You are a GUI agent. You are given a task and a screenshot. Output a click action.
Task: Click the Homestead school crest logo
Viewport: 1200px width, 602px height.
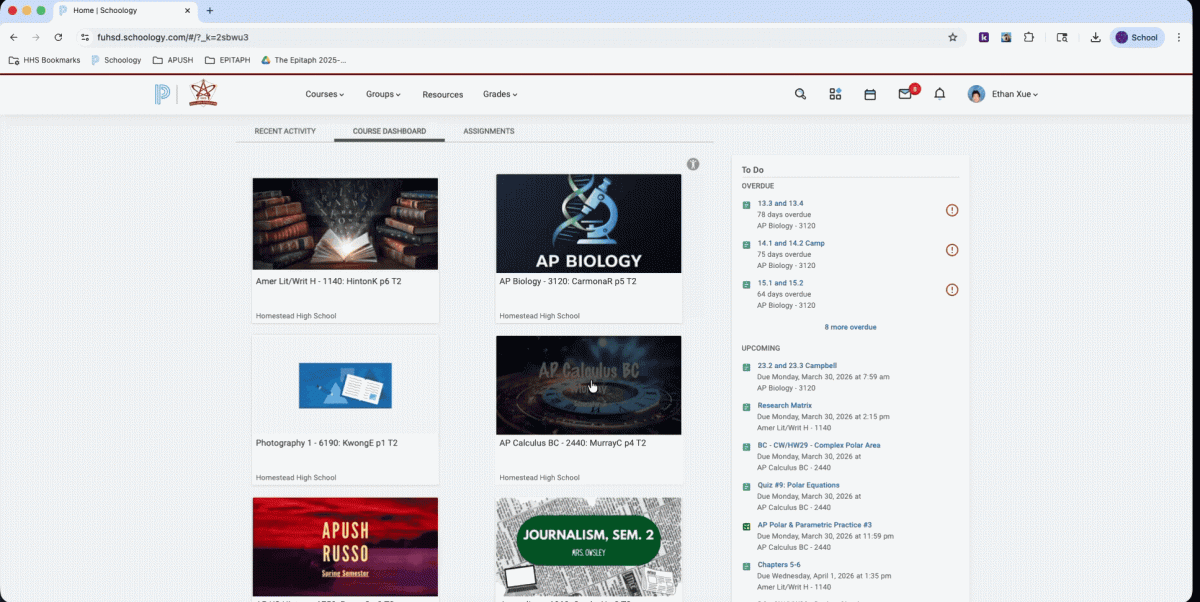pyautogui.click(x=203, y=93)
